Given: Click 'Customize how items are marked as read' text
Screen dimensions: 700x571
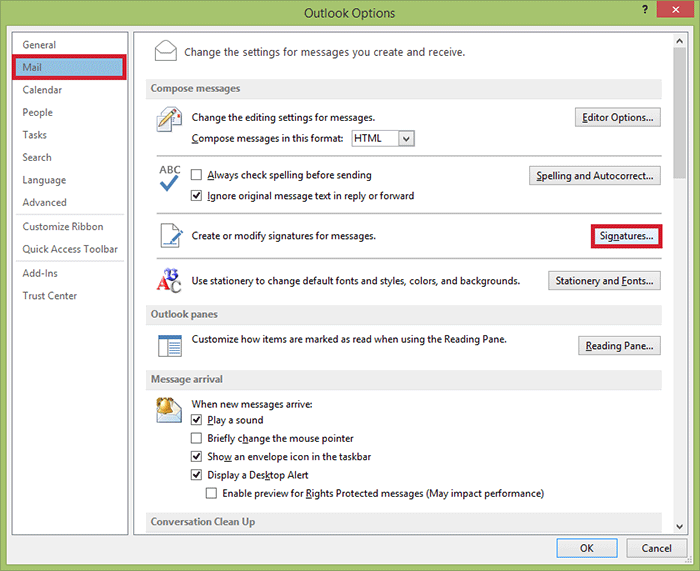Looking at the screenshot, I should (x=349, y=339).
